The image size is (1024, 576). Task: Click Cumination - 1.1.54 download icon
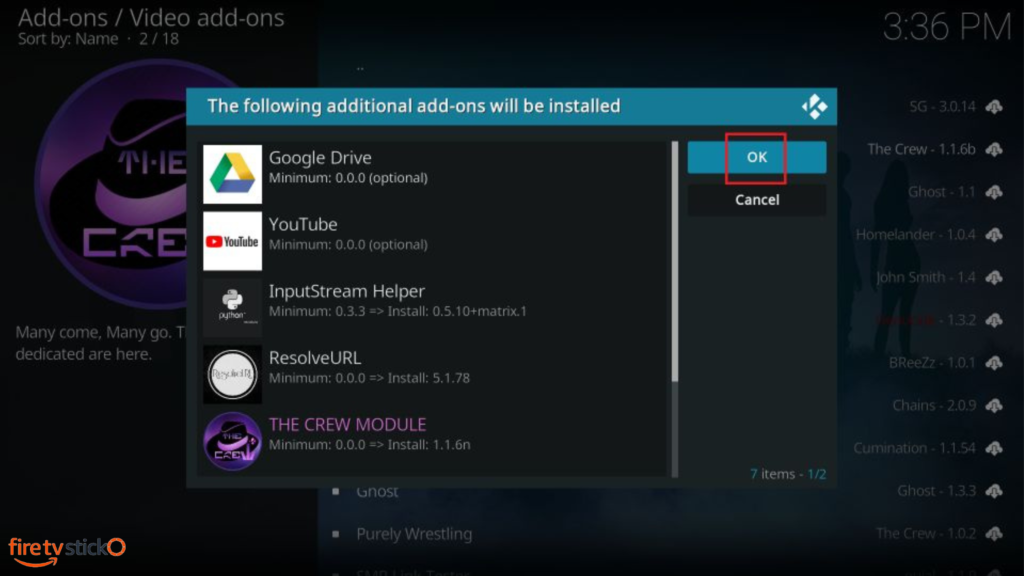(x=994, y=448)
